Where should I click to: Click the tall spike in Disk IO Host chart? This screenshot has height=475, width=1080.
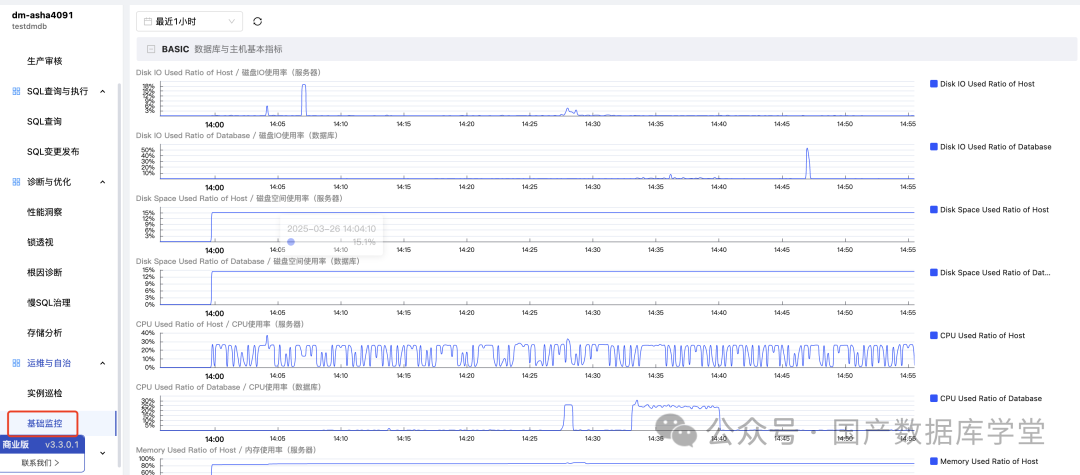coord(303,99)
